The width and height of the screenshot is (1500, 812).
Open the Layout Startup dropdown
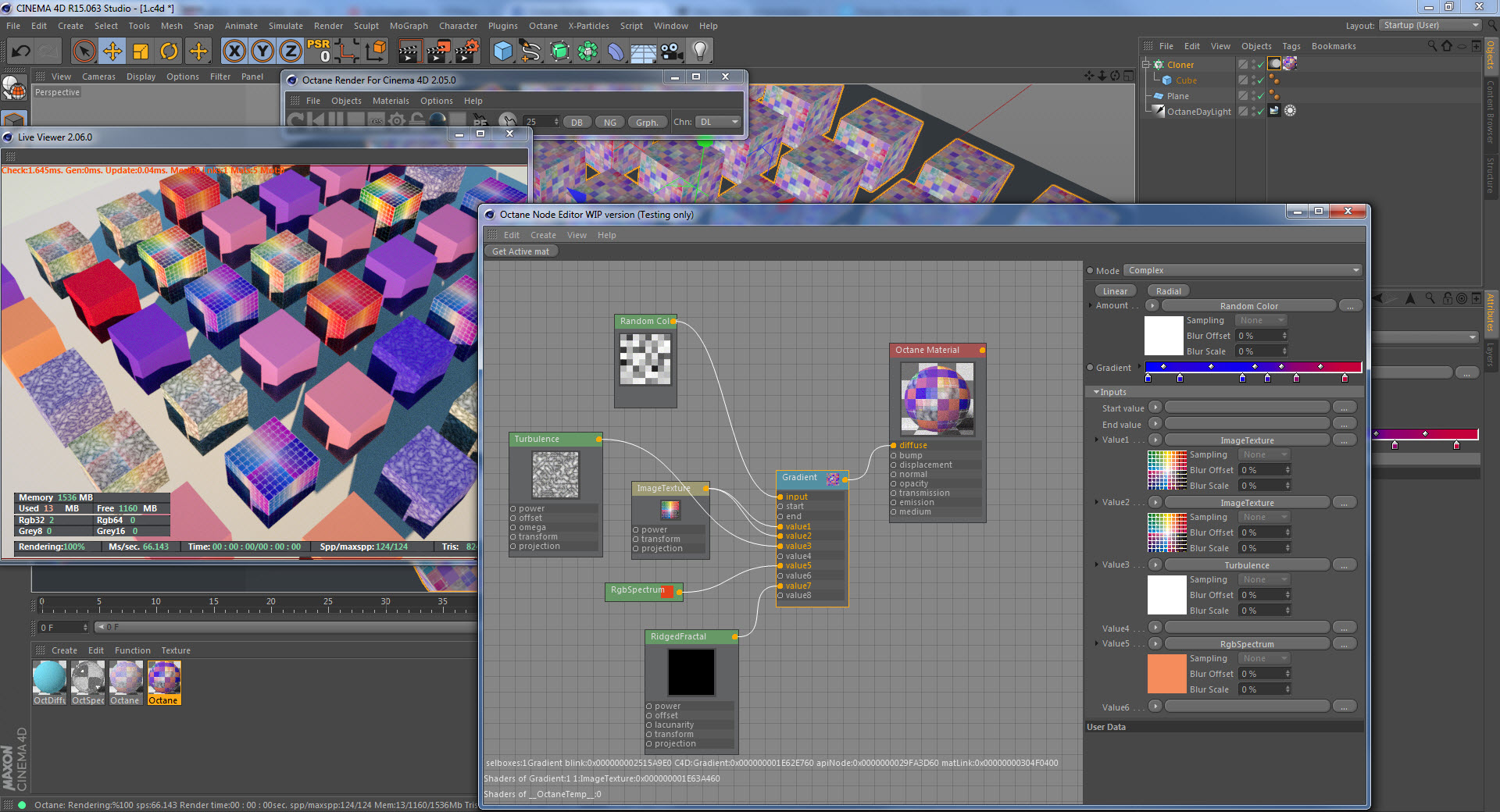click(x=1430, y=26)
